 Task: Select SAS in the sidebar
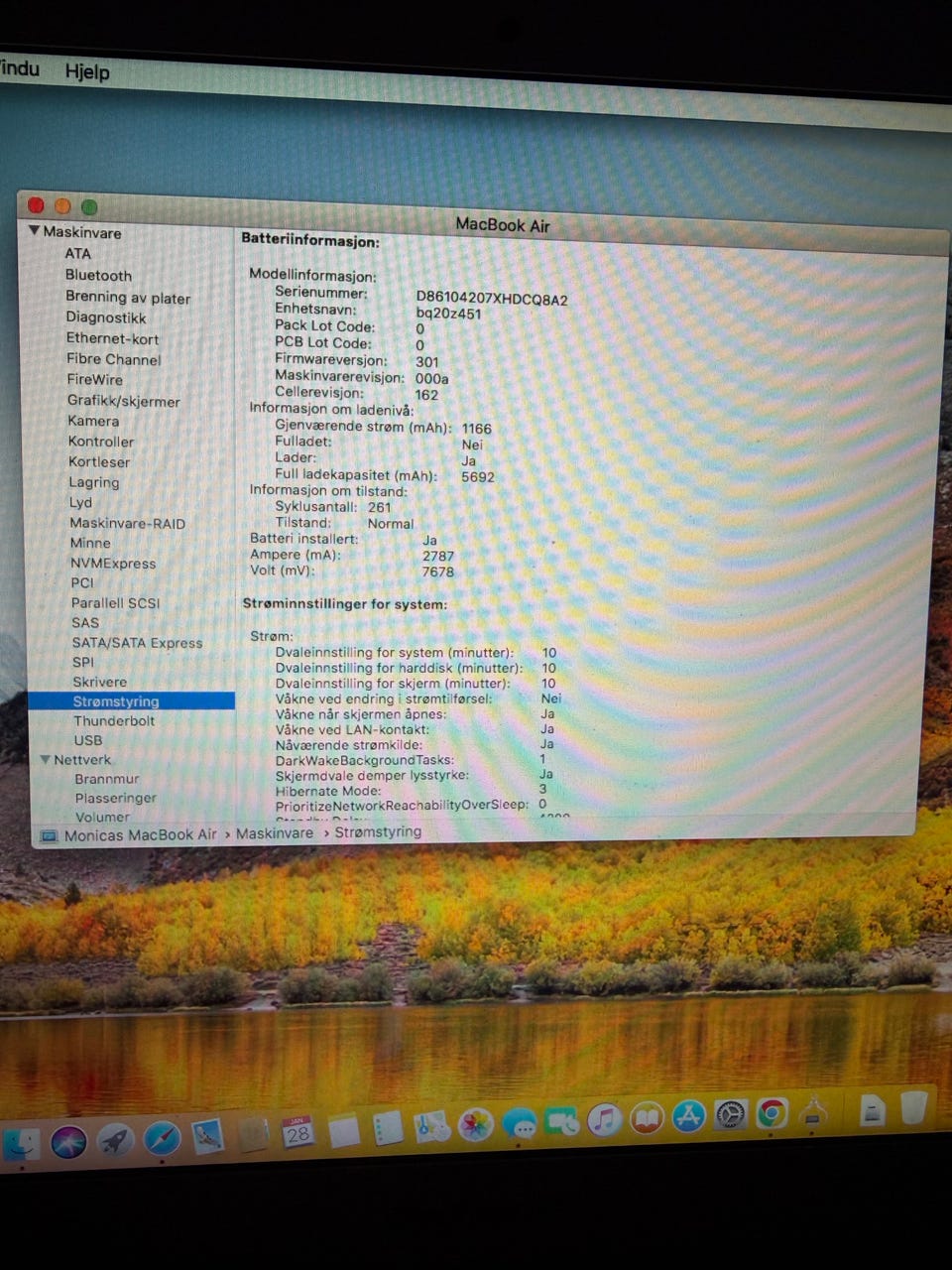click(85, 622)
